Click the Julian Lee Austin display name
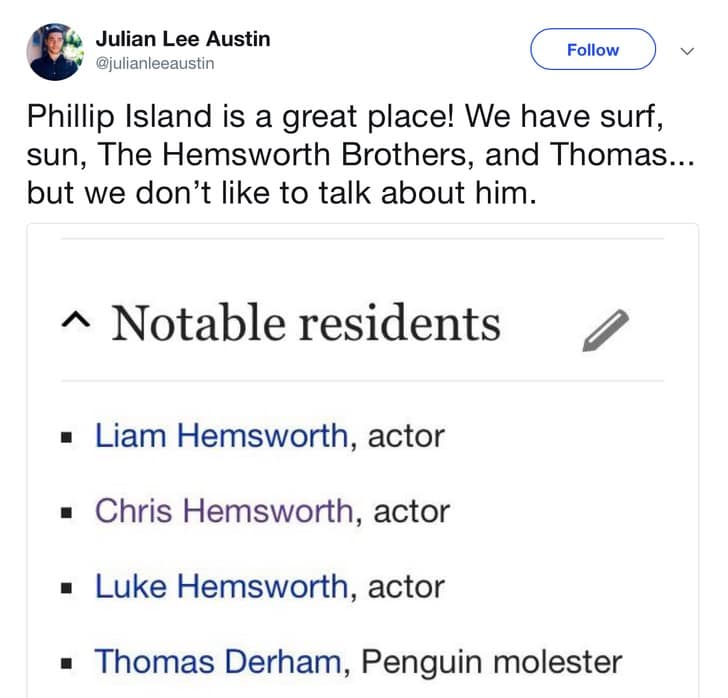The width and height of the screenshot is (728, 698). pyautogui.click(x=183, y=39)
